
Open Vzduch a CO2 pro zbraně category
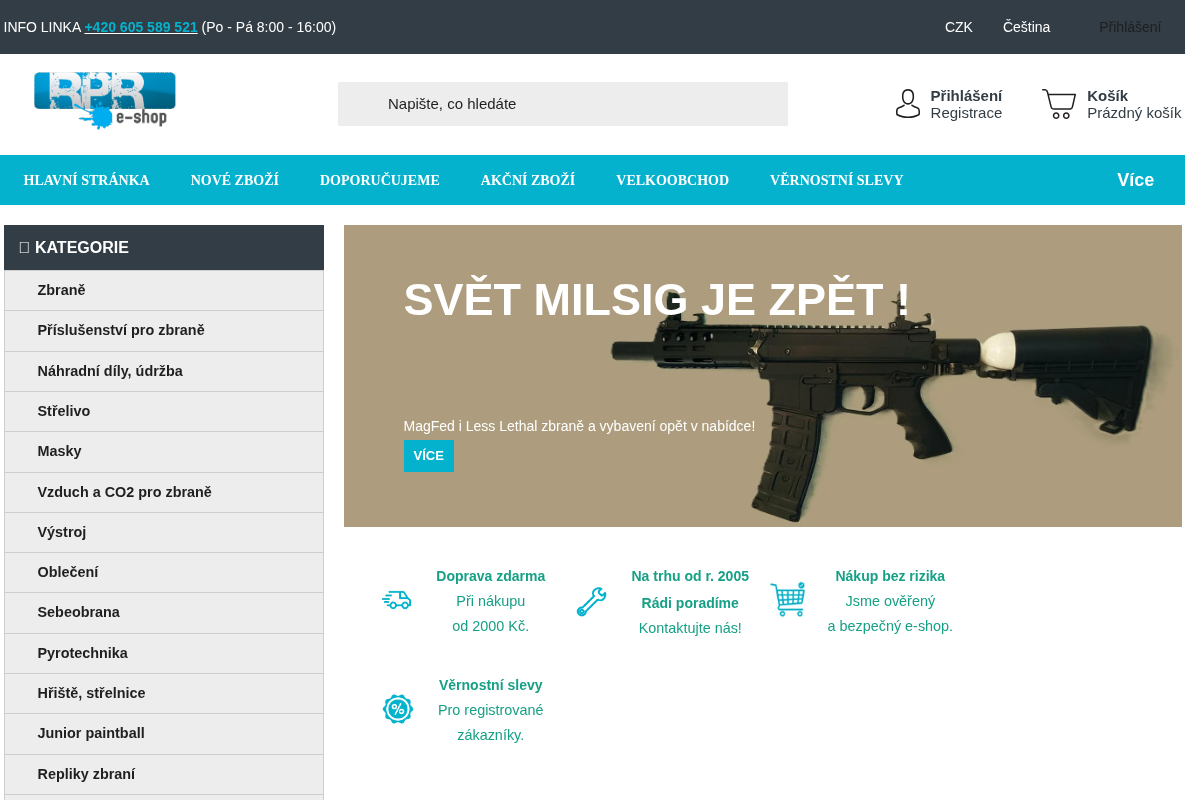(164, 492)
